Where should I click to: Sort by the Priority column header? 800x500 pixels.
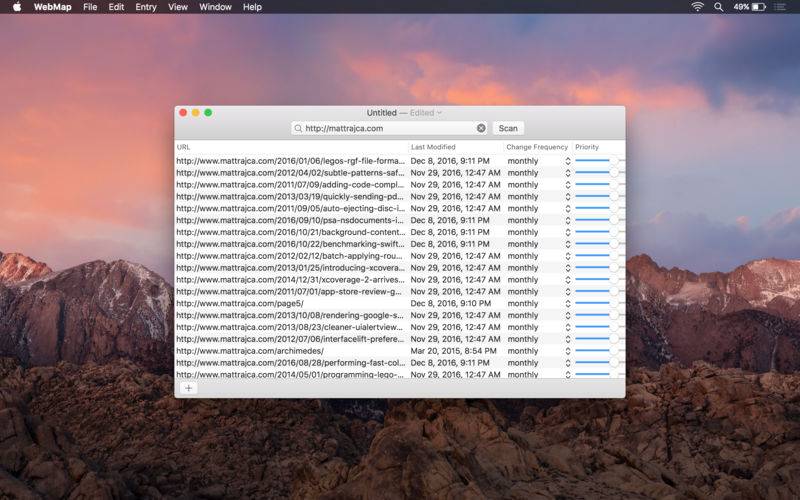[599, 147]
